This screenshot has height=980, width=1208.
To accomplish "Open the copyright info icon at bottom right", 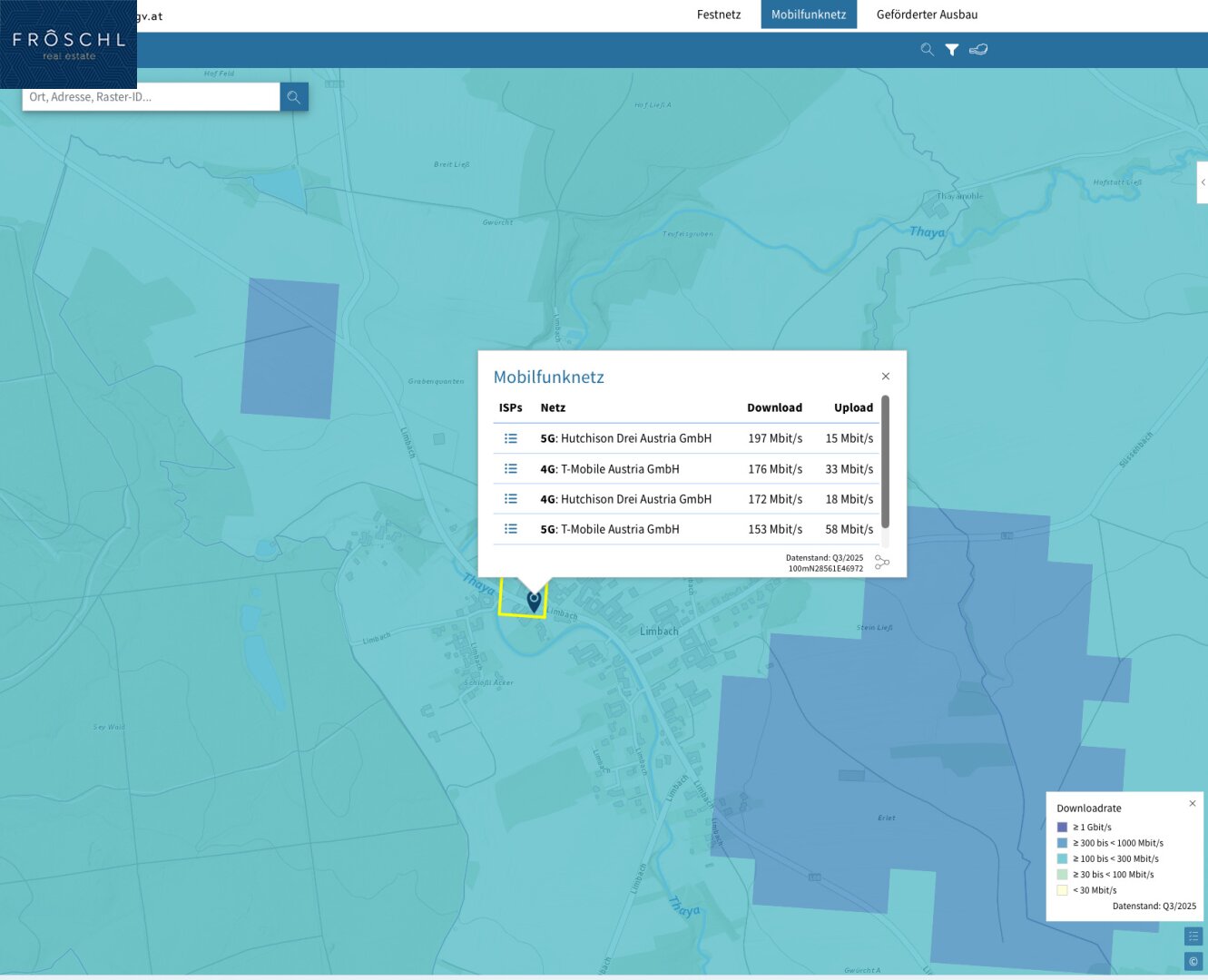I will [x=1193, y=961].
